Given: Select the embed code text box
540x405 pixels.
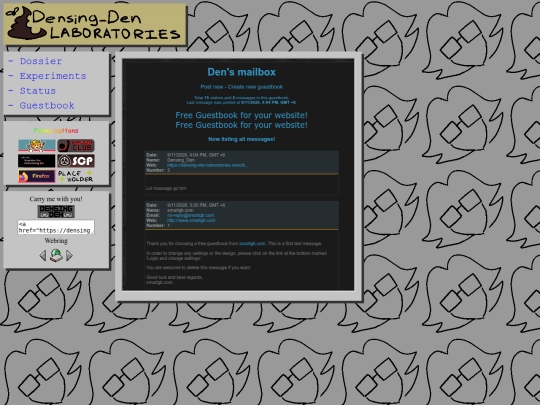Looking at the screenshot, I should pos(56,227).
